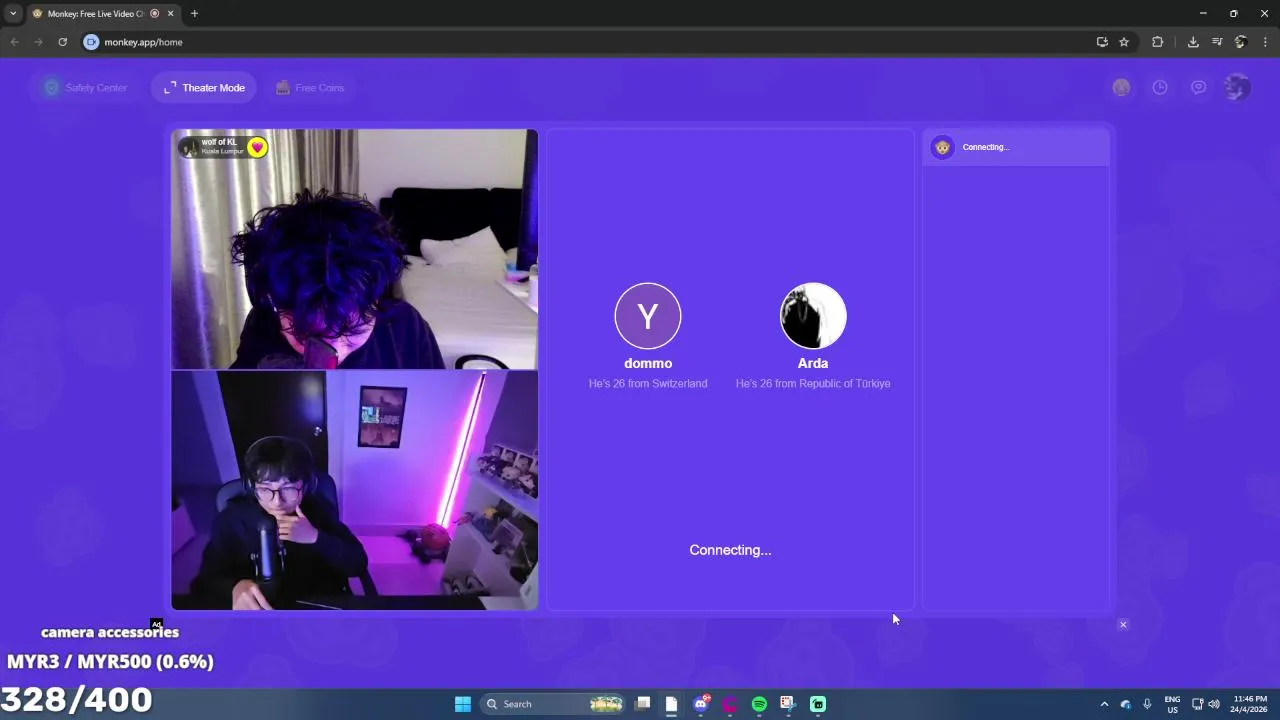Click the name dommo
The image size is (1280, 720).
click(x=648, y=363)
